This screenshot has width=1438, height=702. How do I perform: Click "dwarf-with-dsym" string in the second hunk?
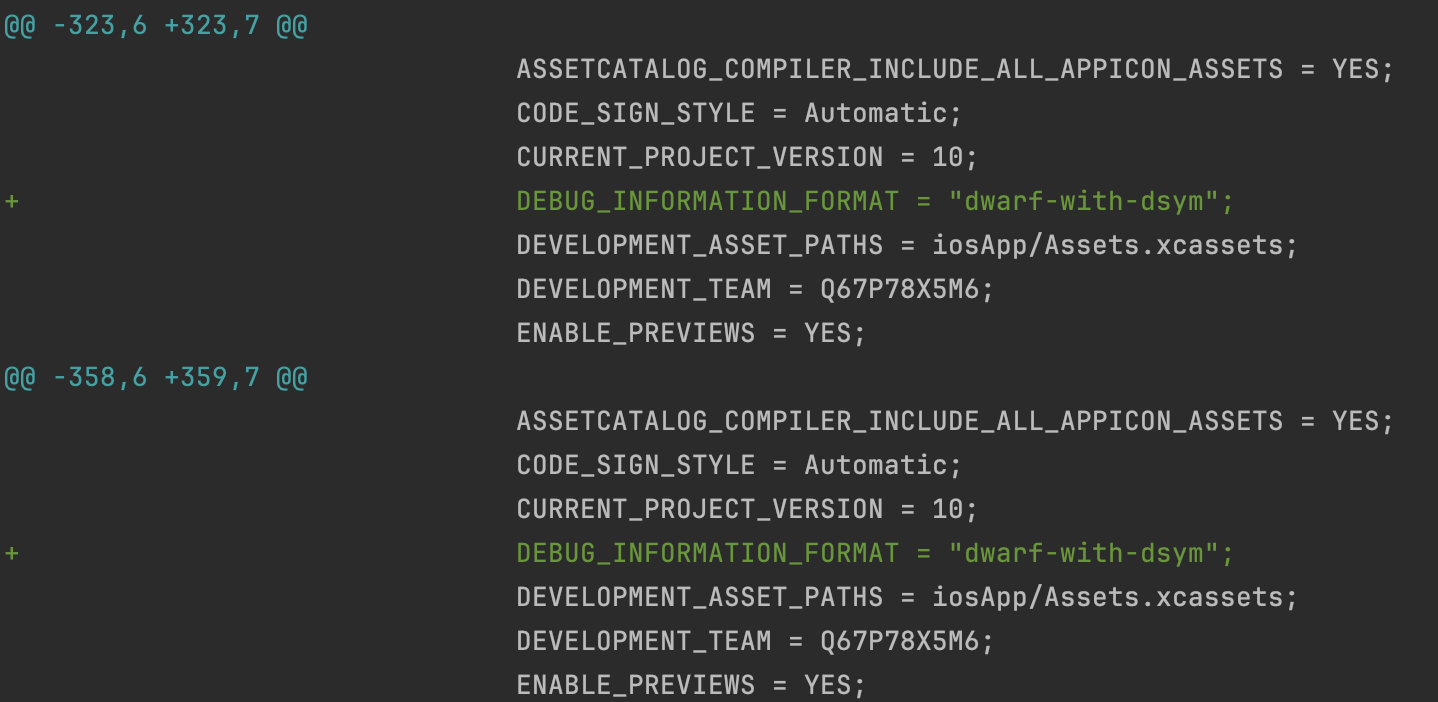click(1083, 553)
